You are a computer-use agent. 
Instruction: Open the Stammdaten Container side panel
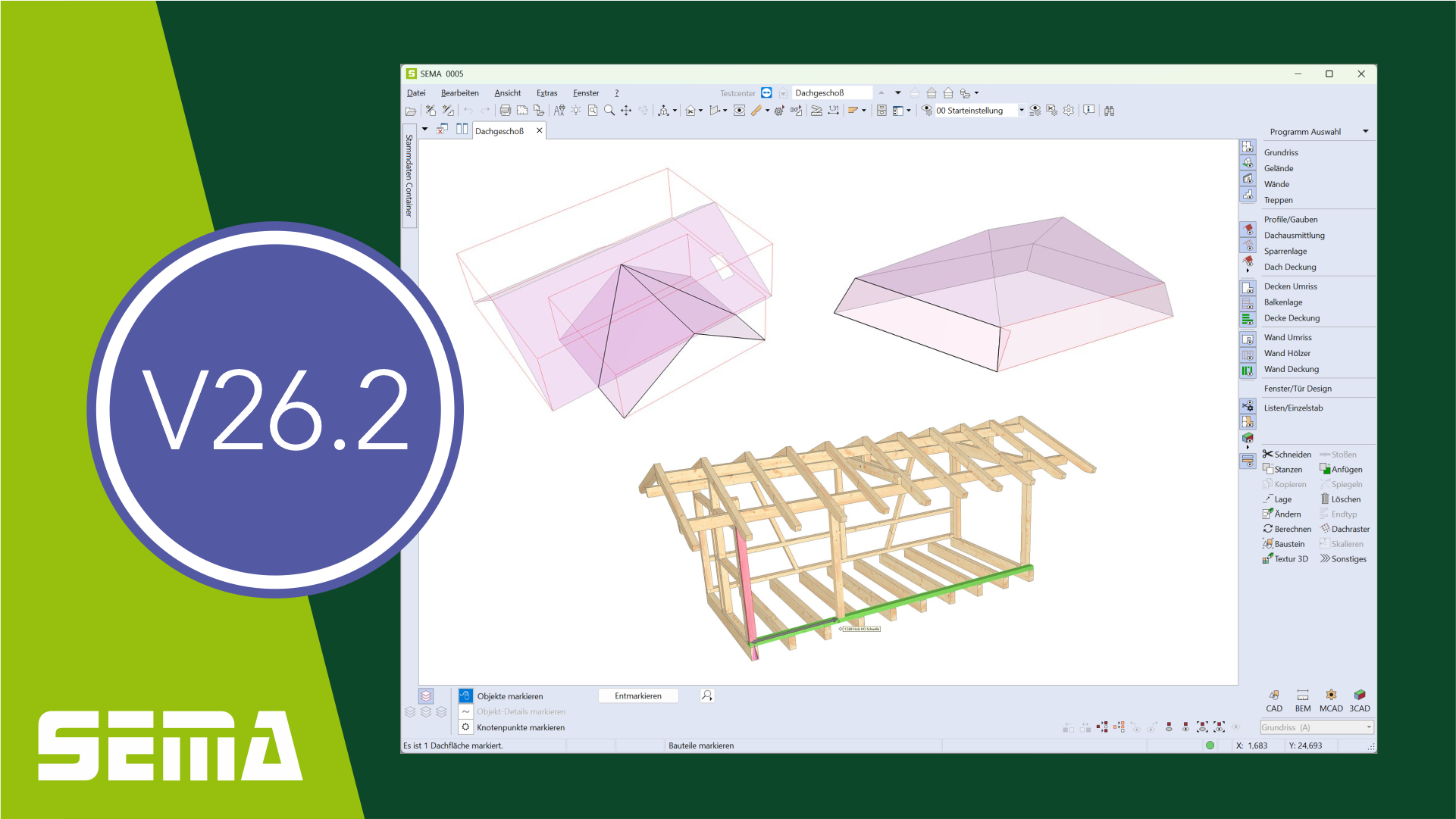(409, 176)
